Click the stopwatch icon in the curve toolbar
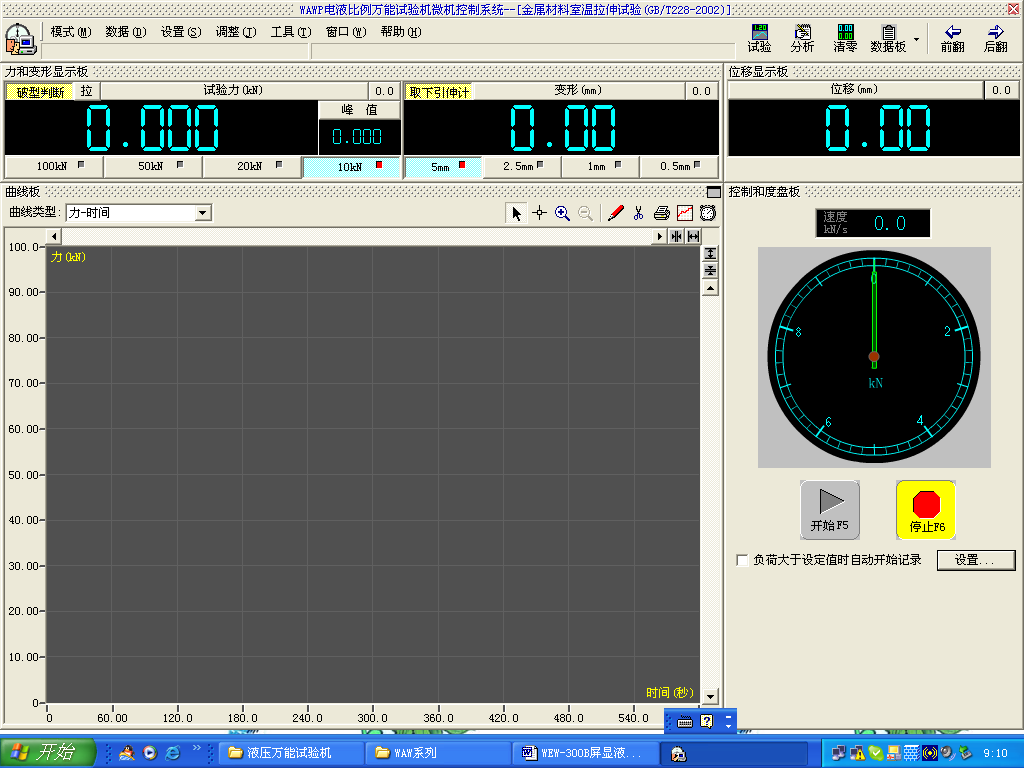1024x768 pixels. [x=707, y=213]
